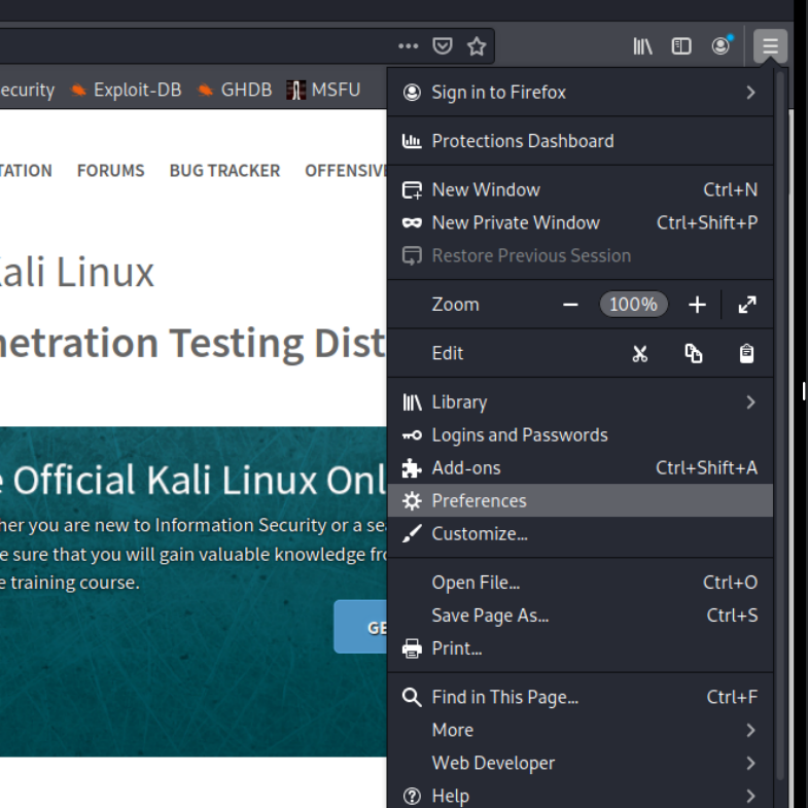Image resolution: width=808 pixels, height=808 pixels.
Task: Click the Paste clipboard icon
Action: coord(747,354)
